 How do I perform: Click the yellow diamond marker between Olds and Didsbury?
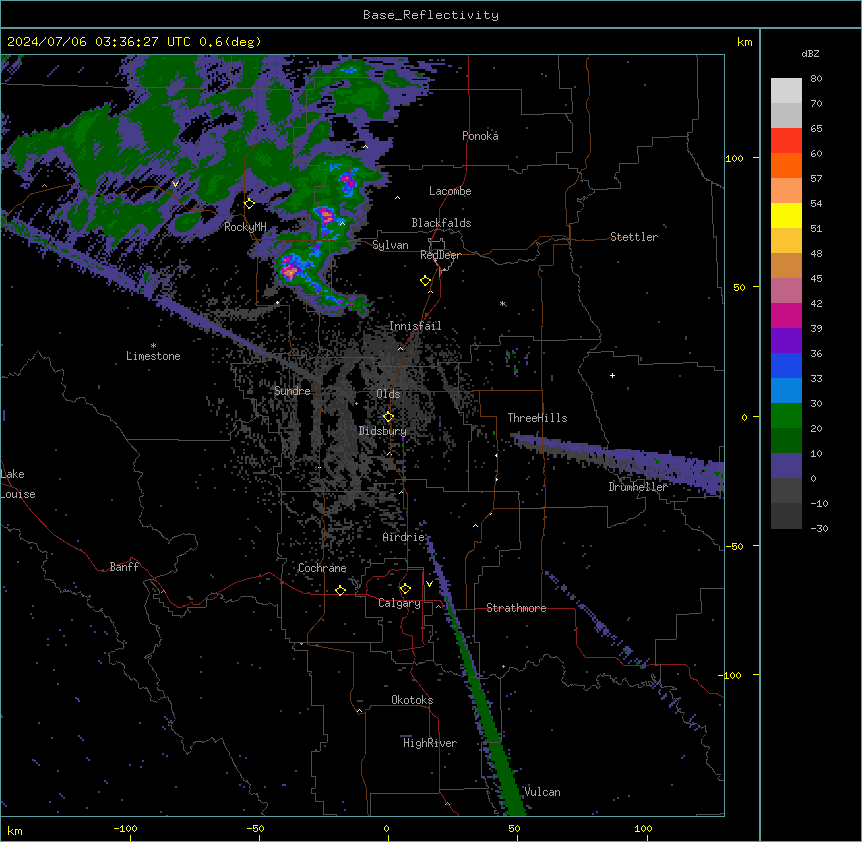[388, 417]
